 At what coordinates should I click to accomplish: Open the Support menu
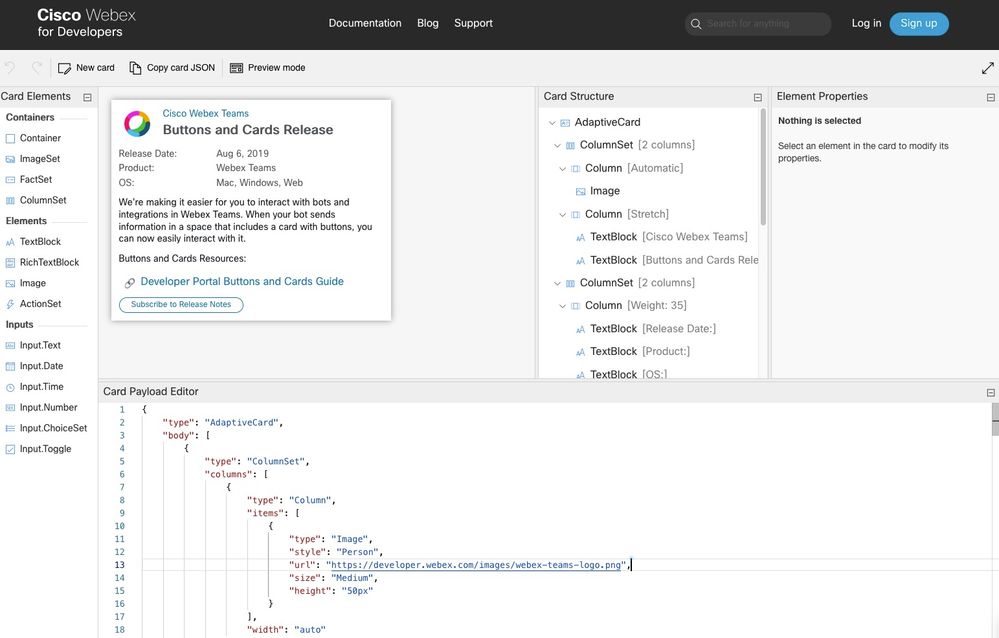pos(473,23)
